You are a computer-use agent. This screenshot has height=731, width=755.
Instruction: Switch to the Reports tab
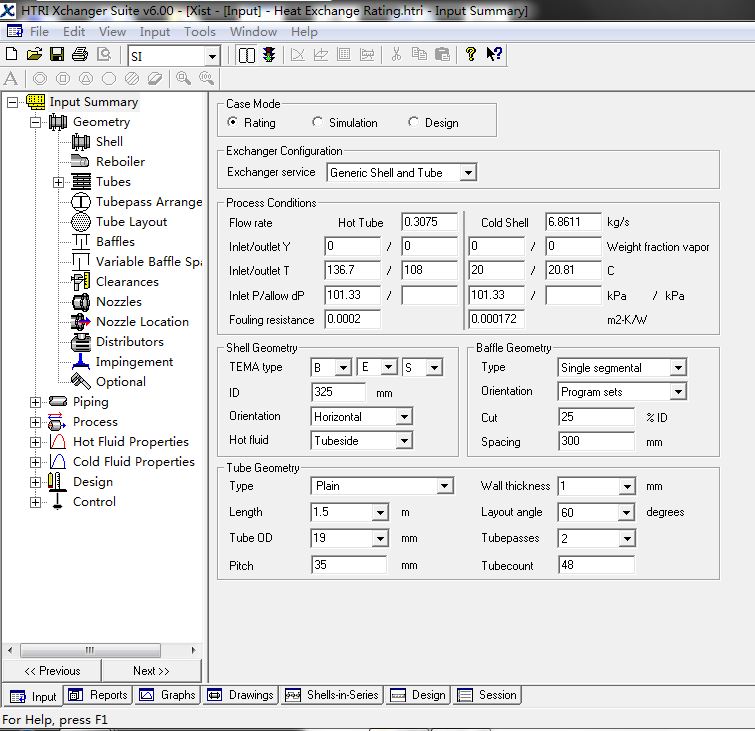pos(98,695)
